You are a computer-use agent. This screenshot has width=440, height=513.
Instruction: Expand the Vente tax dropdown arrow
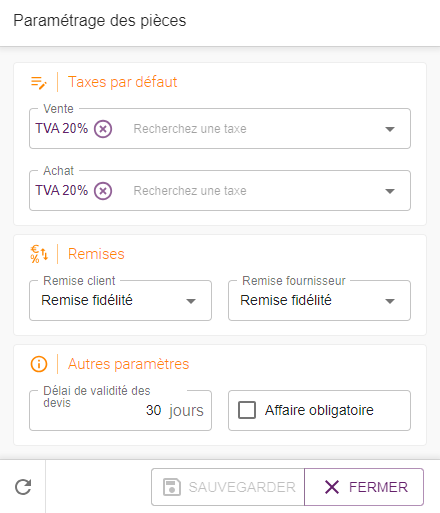coord(390,129)
